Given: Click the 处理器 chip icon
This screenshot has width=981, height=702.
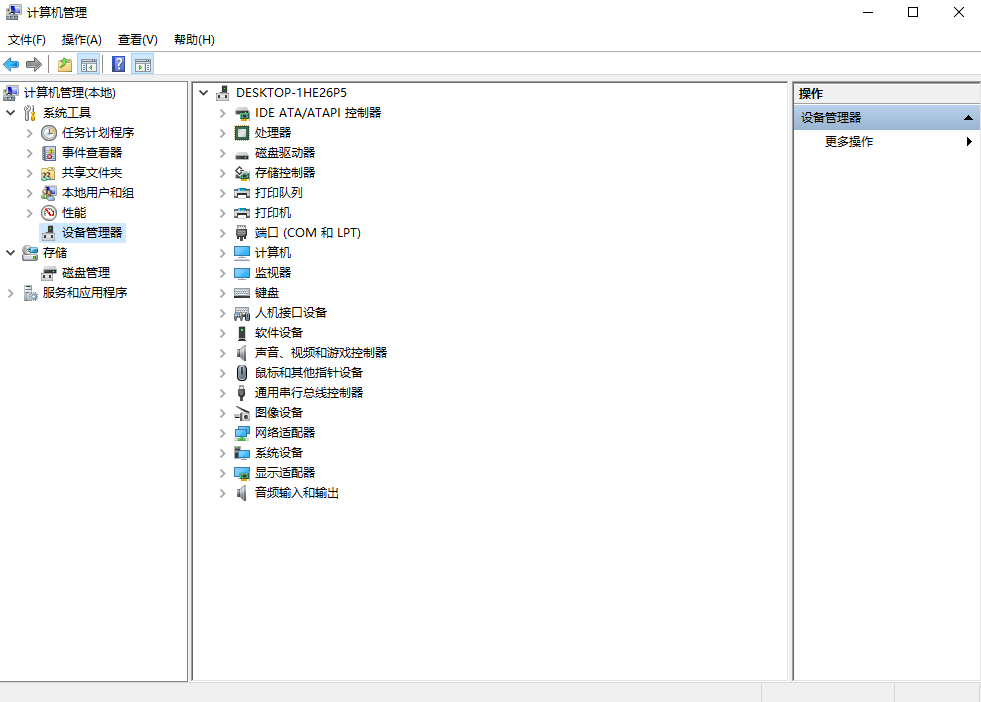Looking at the screenshot, I should coord(242,133).
